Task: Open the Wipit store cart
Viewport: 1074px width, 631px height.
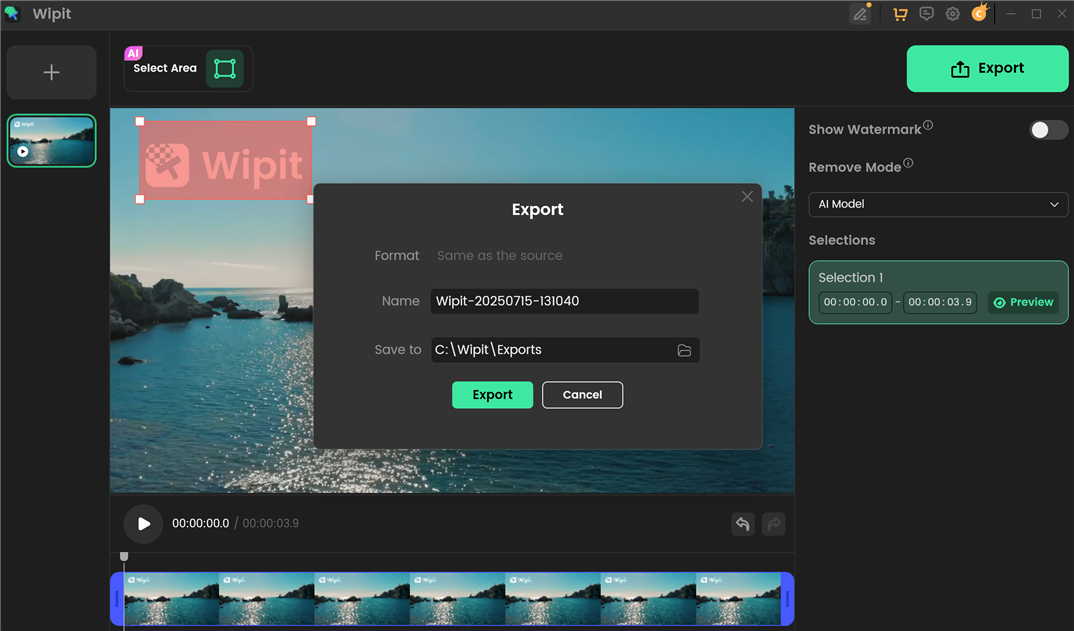Action: (899, 13)
